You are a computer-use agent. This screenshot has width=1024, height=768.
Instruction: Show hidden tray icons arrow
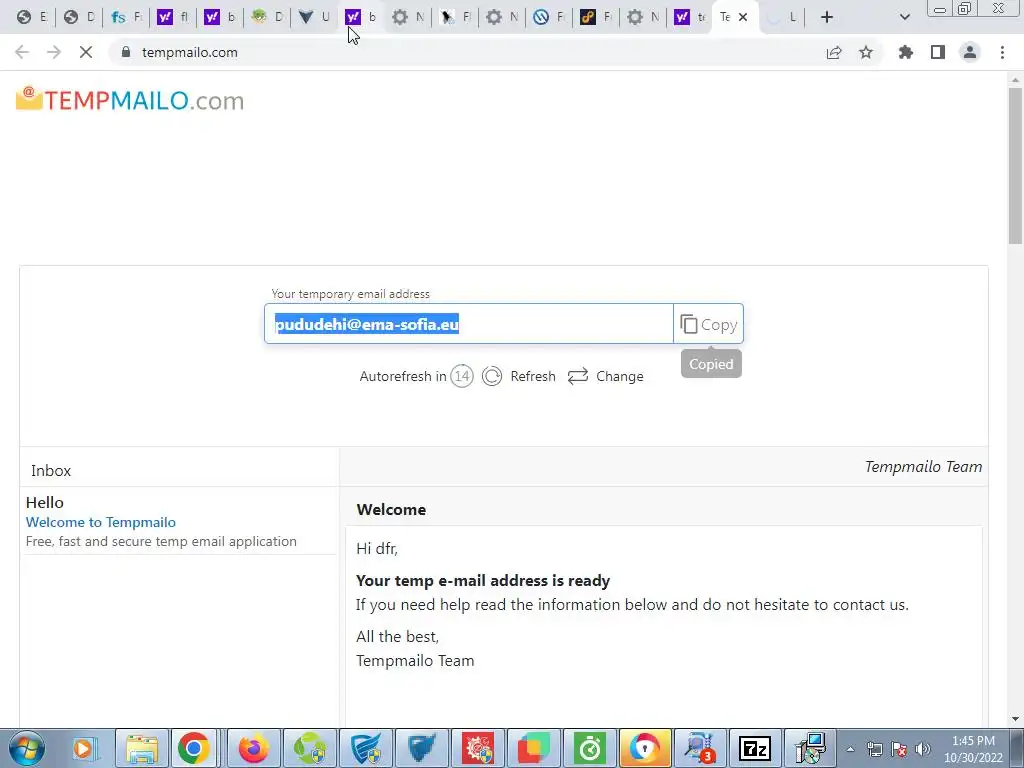(x=850, y=749)
